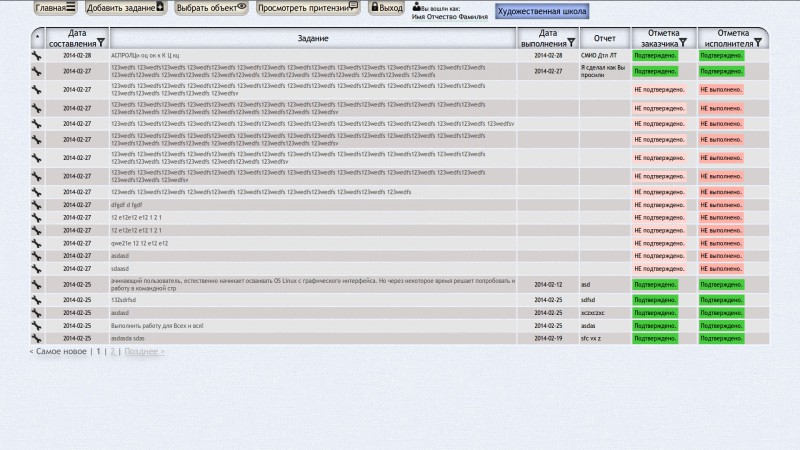Image resolution: width=800 pixels, height=450 pixels.
Task: Click the Задание column header
Action: (313, 38)
